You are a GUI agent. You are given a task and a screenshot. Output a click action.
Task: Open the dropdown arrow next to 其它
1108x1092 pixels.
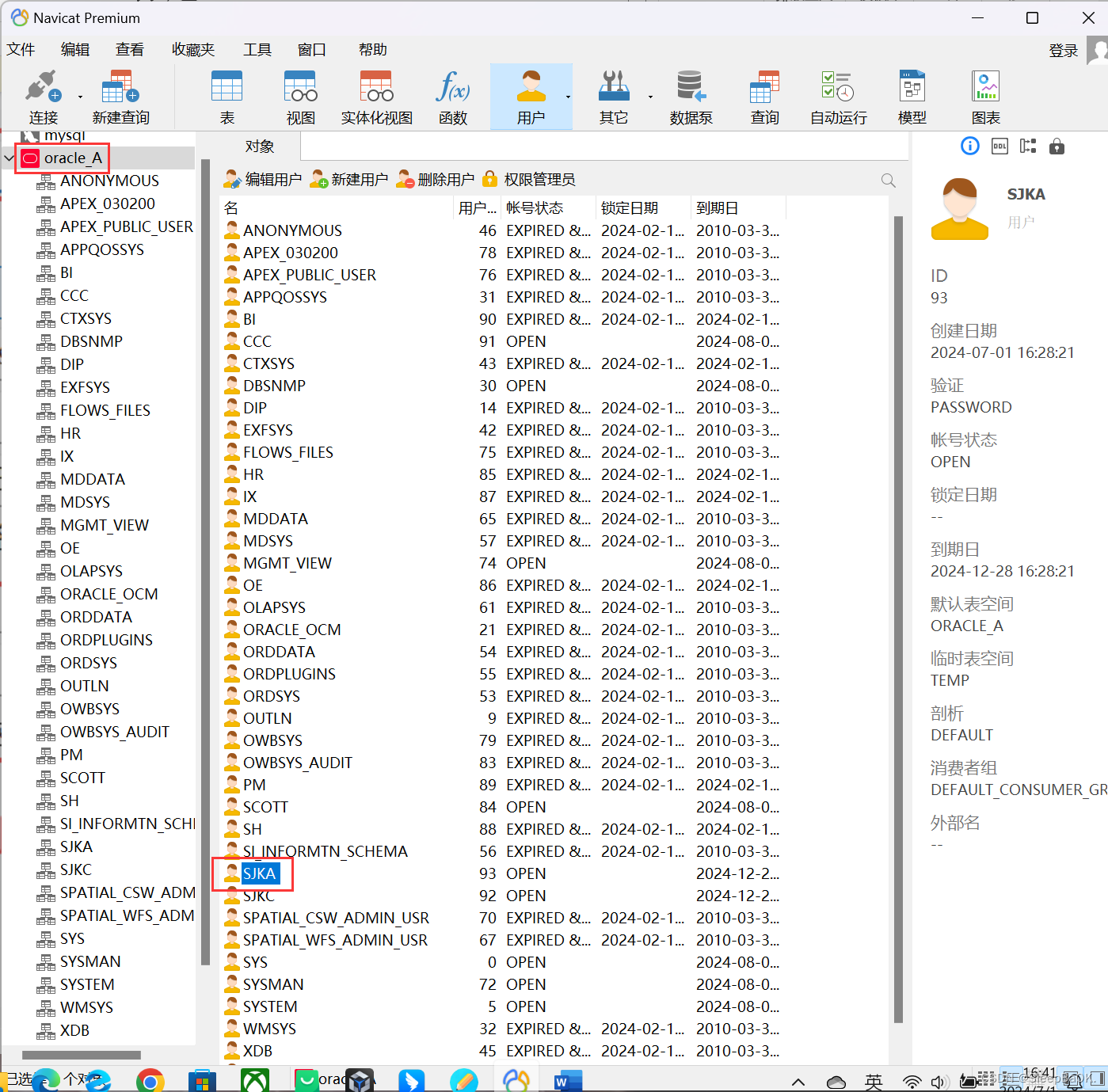pos(650,97)
